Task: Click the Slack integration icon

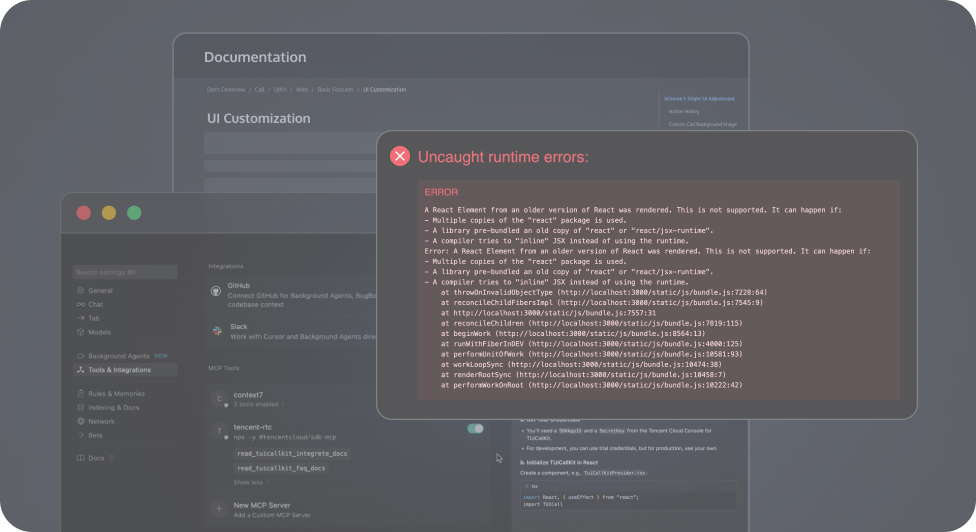Action: point(215,330)
